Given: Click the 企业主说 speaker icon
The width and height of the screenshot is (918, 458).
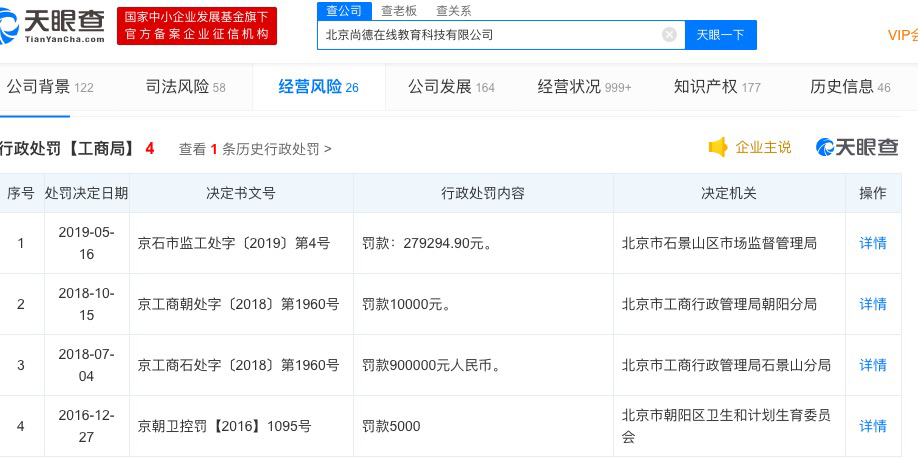Looking at the screenshot, I should click(x=718, y=148).
